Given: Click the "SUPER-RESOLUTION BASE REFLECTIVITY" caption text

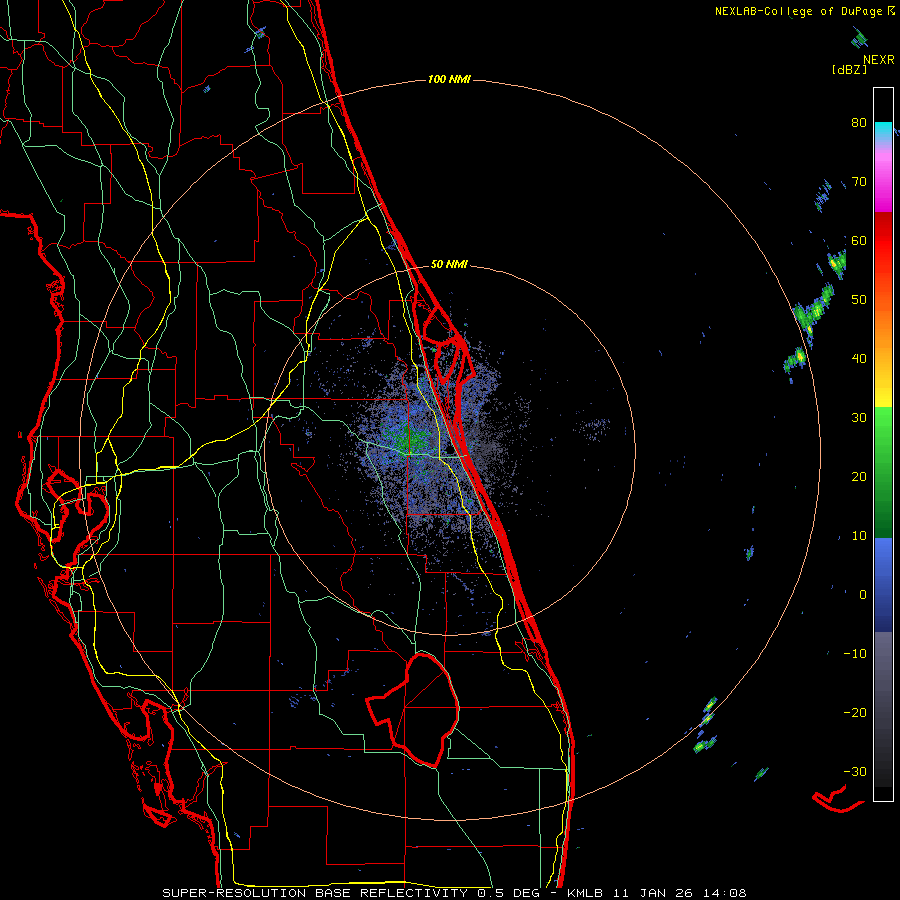Looking at the screenshot, I should (315, 893).
